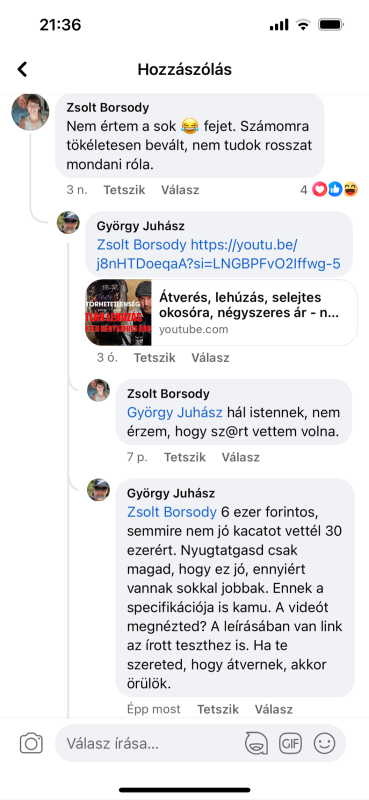Tap Tetszik under the 3 ó. comment
This screenshot has height=800, width=369.
coord(155,358)
